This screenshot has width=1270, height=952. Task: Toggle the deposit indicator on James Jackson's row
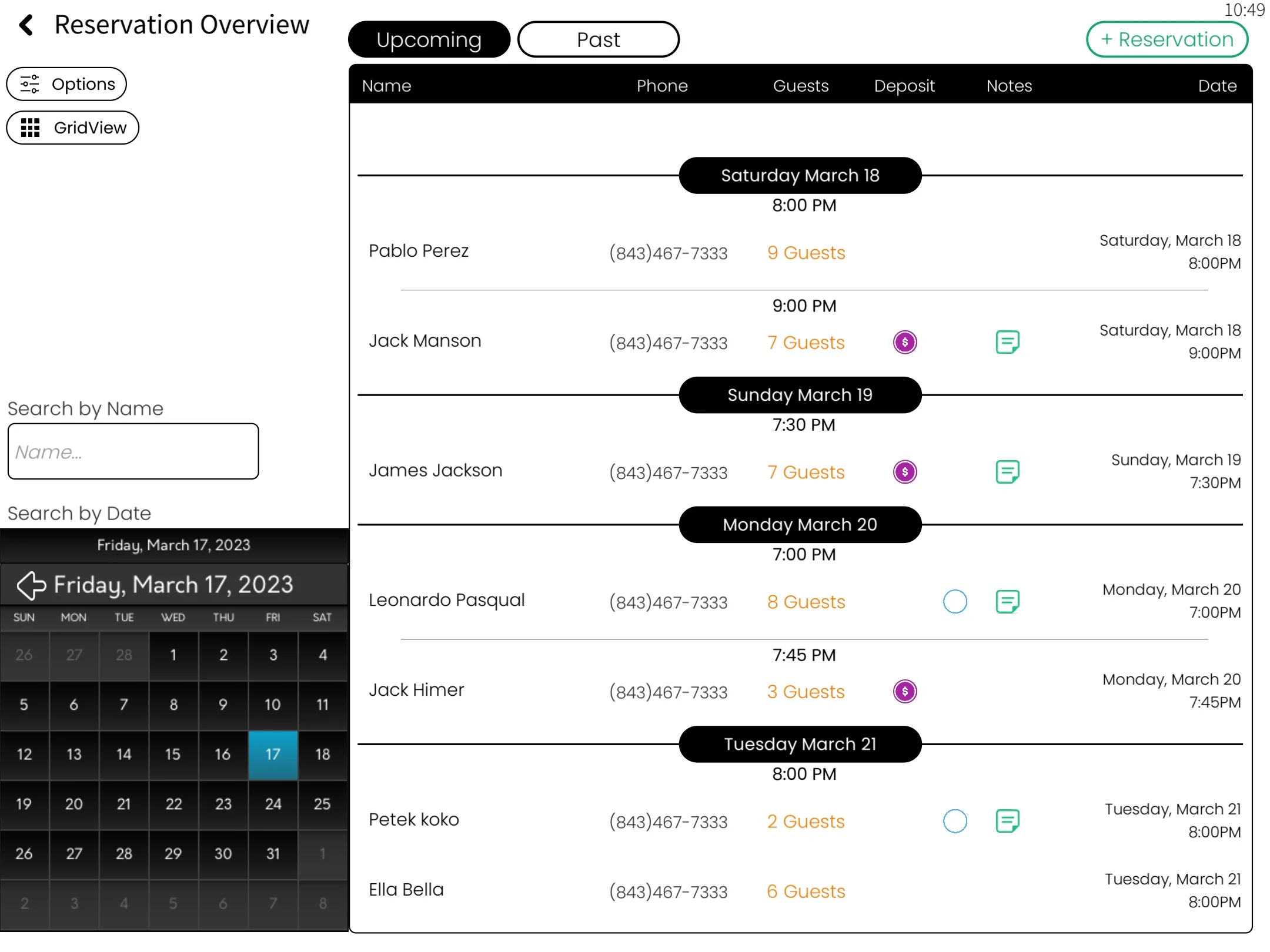click(x=904, y=471)
